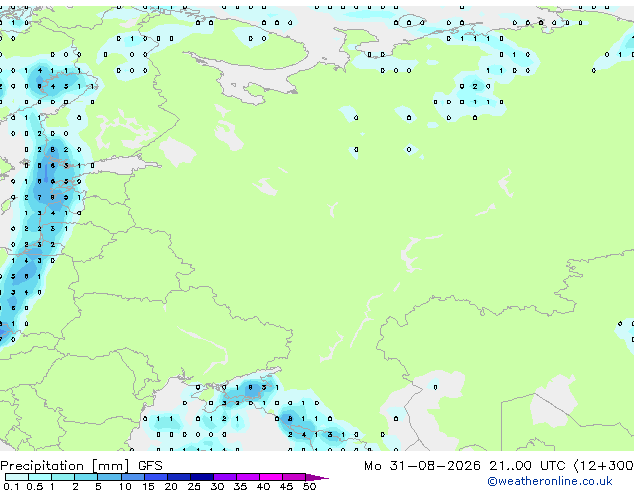This screenshot has height=490, width=634.
Task: Select the 35–40 mm violet swatch
Action: [x=247, y=477]
